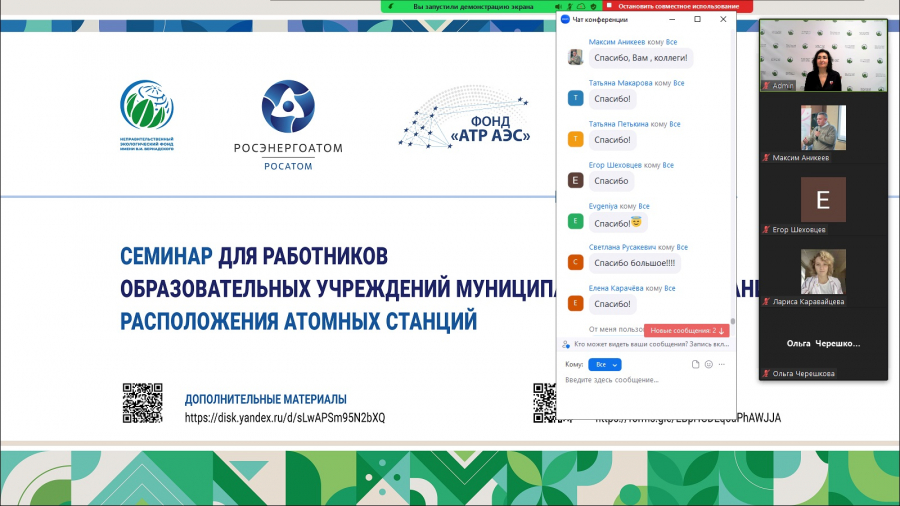Open the 'Кому: Все' recipient dropdown
This screenshot has width=900, height=506.
tap(604, 364)
